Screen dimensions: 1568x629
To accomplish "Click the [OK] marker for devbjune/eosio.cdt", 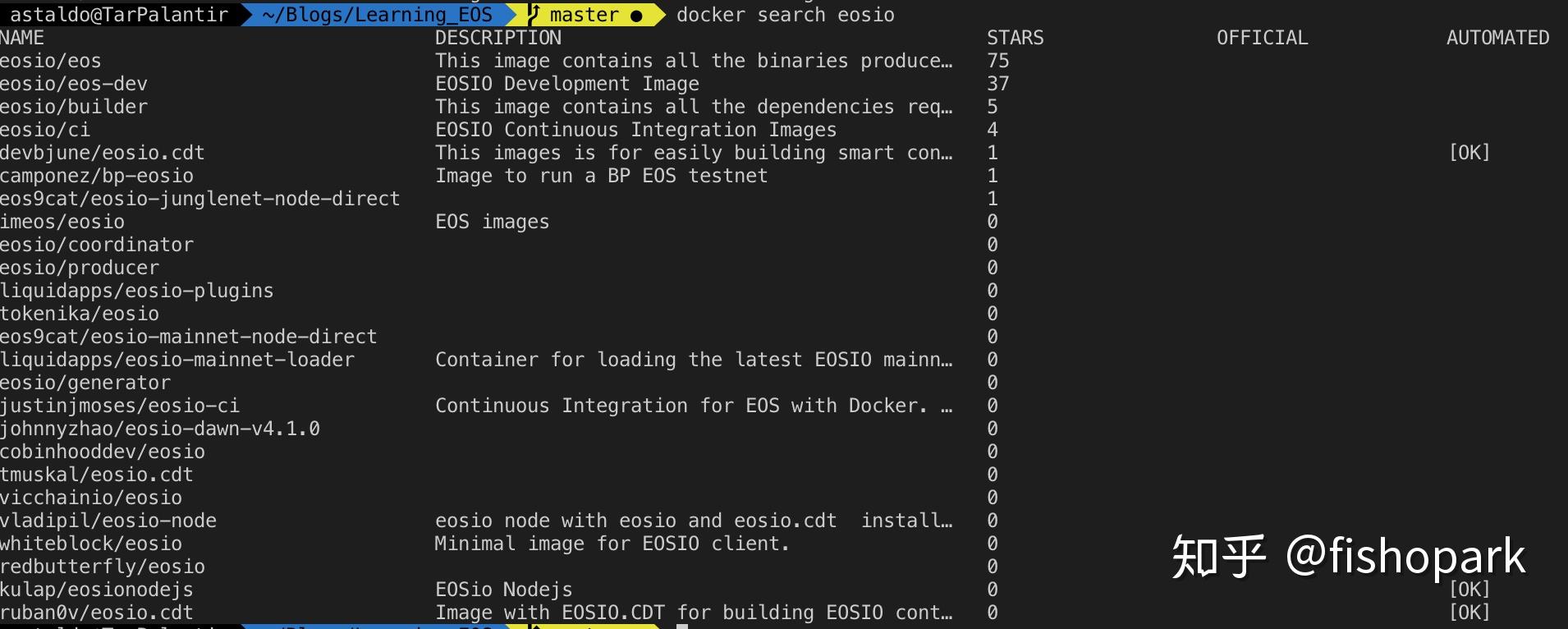I will point(1469,153).
